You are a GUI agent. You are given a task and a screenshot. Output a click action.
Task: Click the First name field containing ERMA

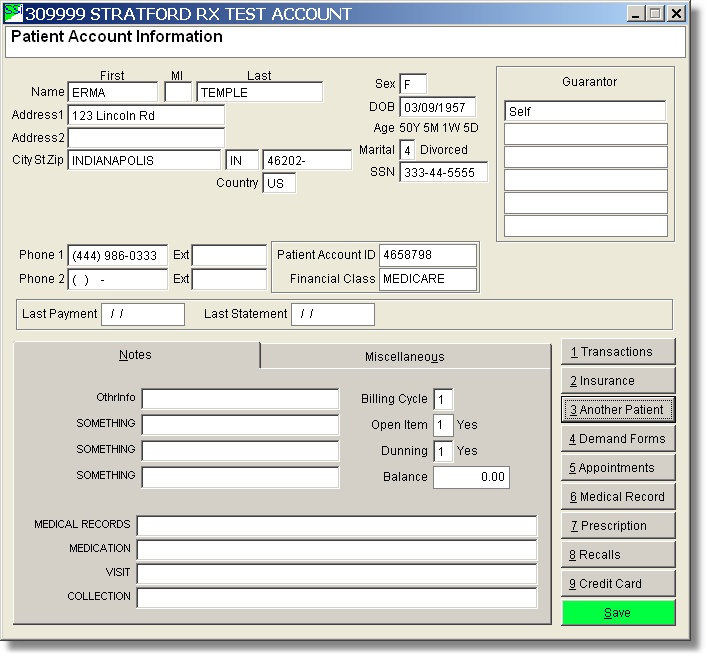point(112,93)
